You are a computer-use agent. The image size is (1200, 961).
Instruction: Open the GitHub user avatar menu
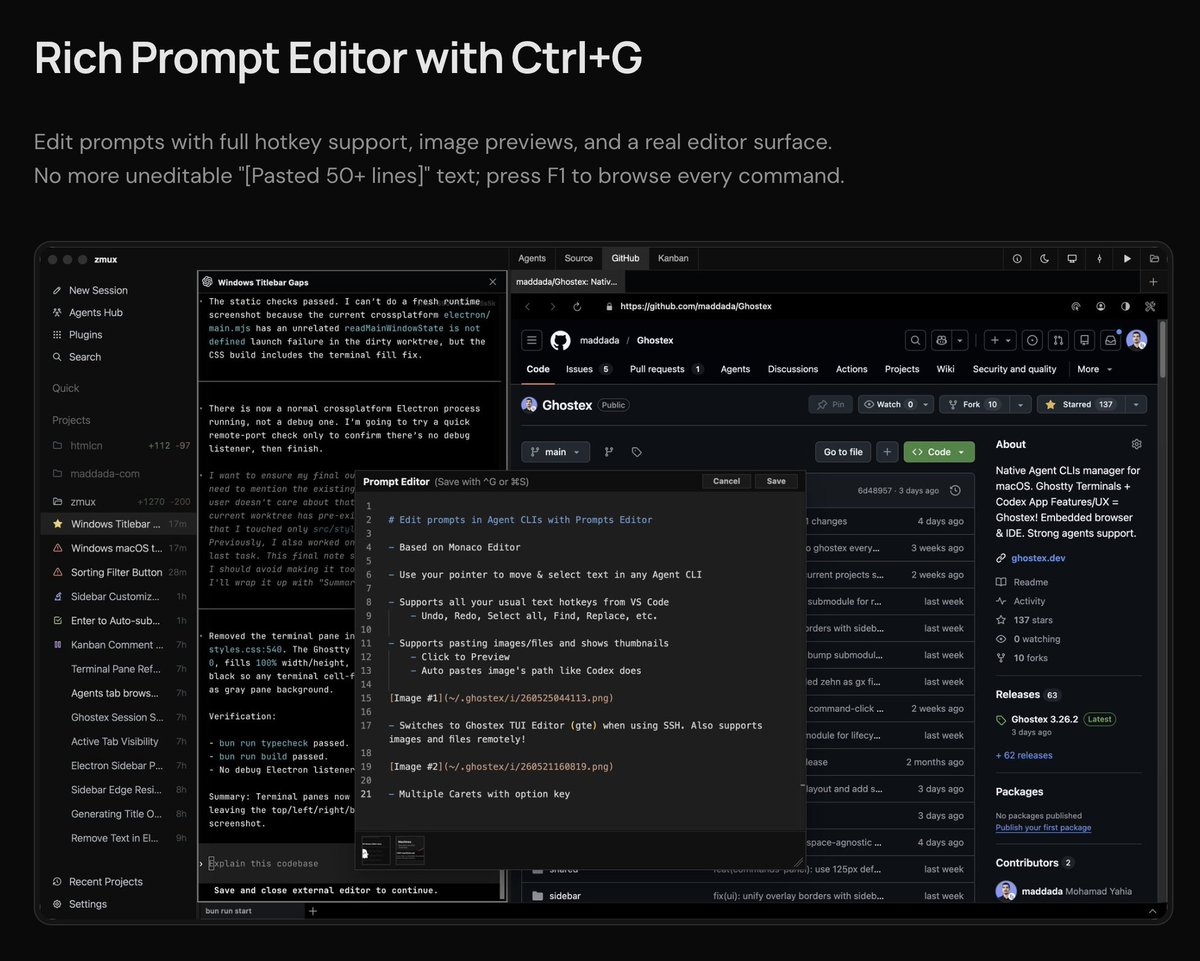[x=1137, y=340]
